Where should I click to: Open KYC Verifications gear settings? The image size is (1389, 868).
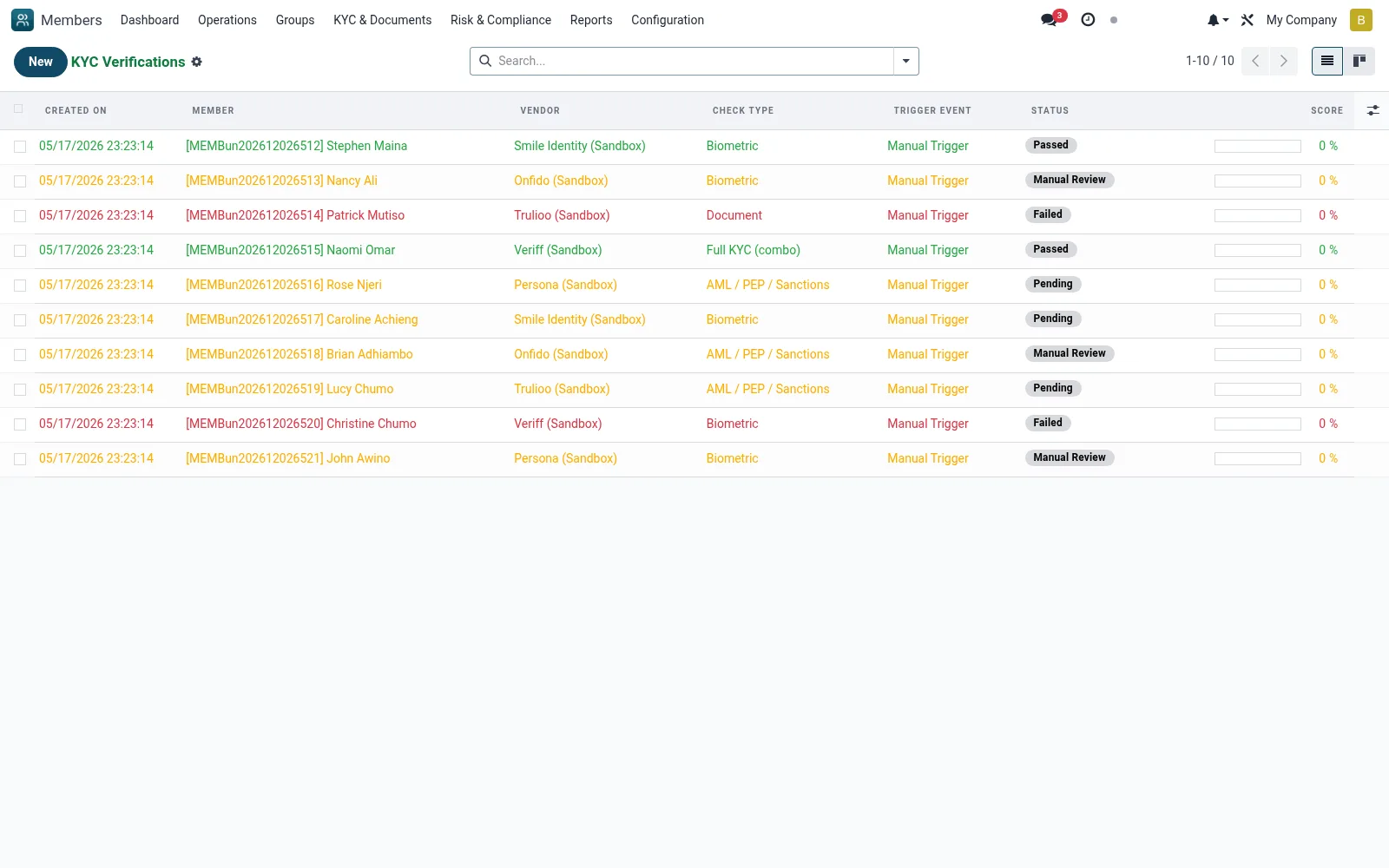click(197, 62)
